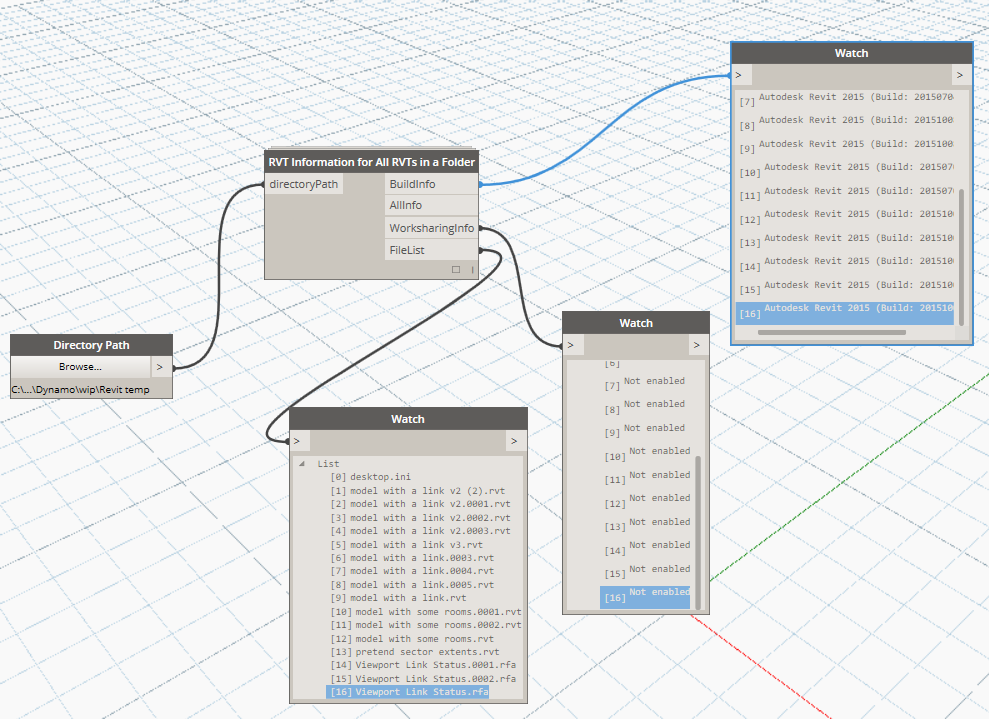Click the input port of the top-right Watch node

[x=738, y=74]
